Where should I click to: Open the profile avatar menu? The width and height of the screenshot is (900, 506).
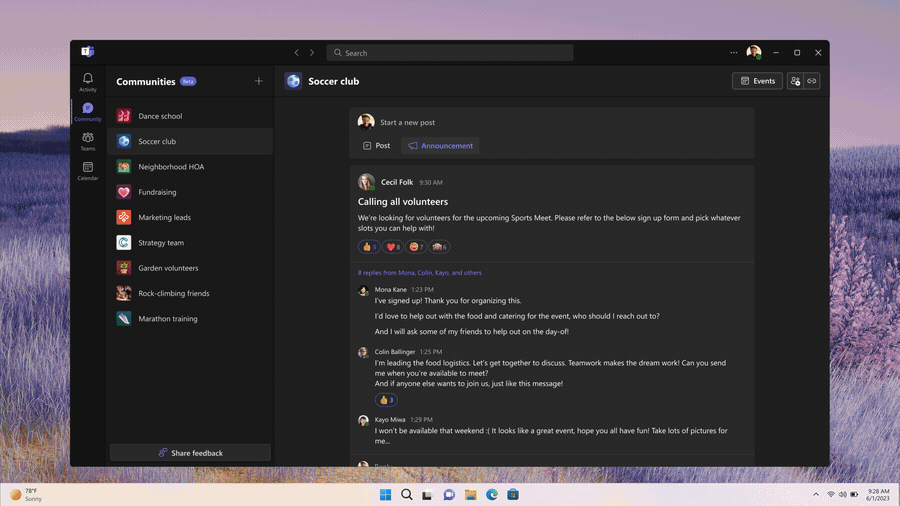tap(754, 53)
